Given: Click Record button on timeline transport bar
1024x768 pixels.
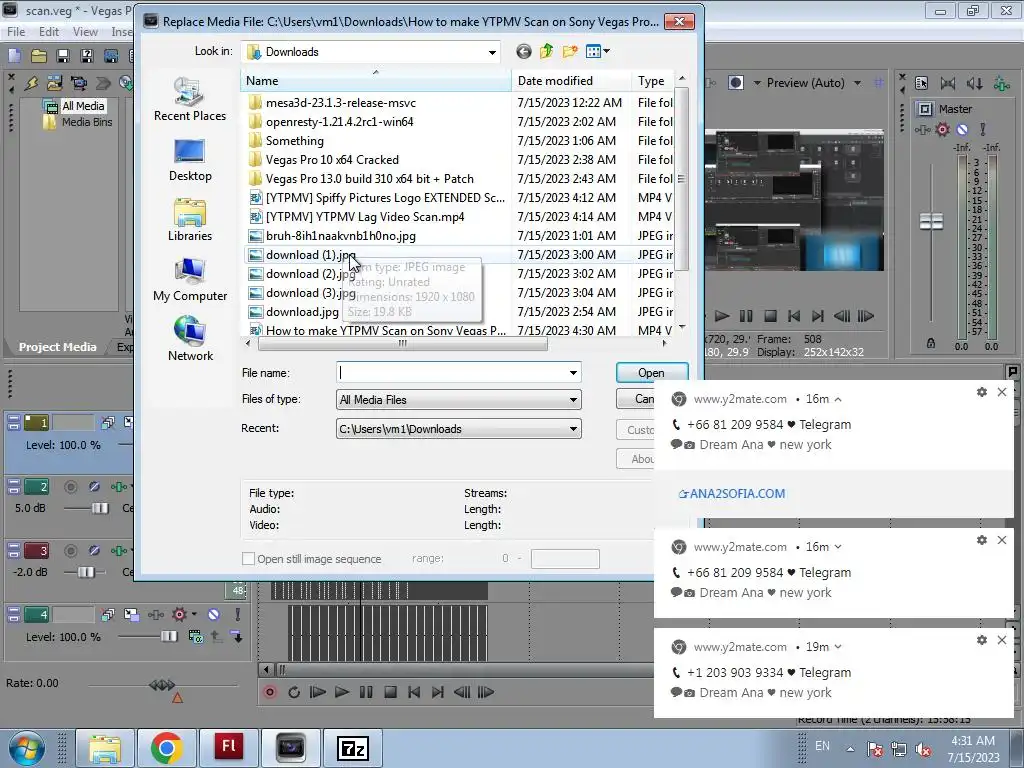Looking at the screenshot, I should click(x=270, y=692).
